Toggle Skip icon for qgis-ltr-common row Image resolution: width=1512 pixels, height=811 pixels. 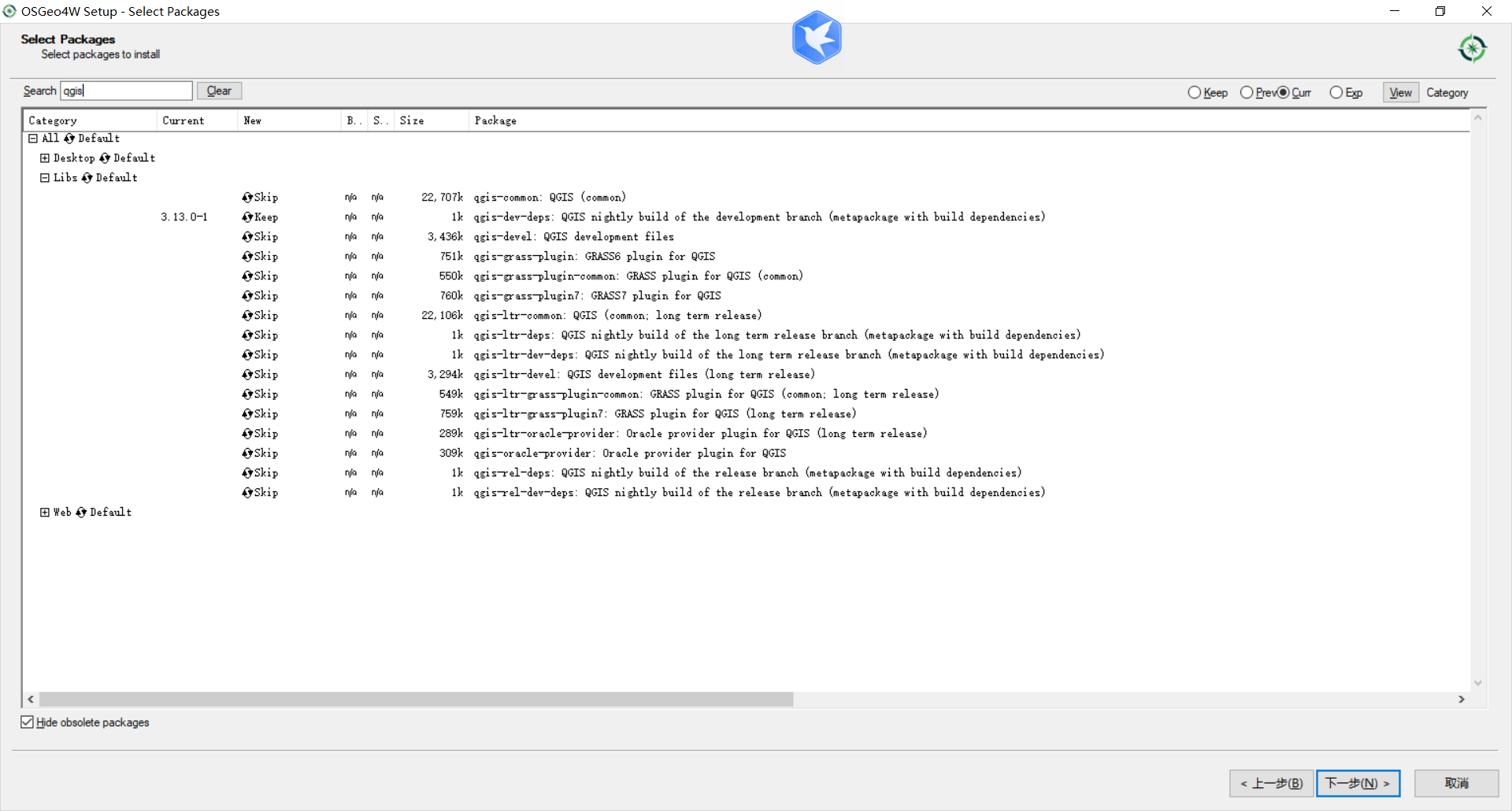pos(247,316)
